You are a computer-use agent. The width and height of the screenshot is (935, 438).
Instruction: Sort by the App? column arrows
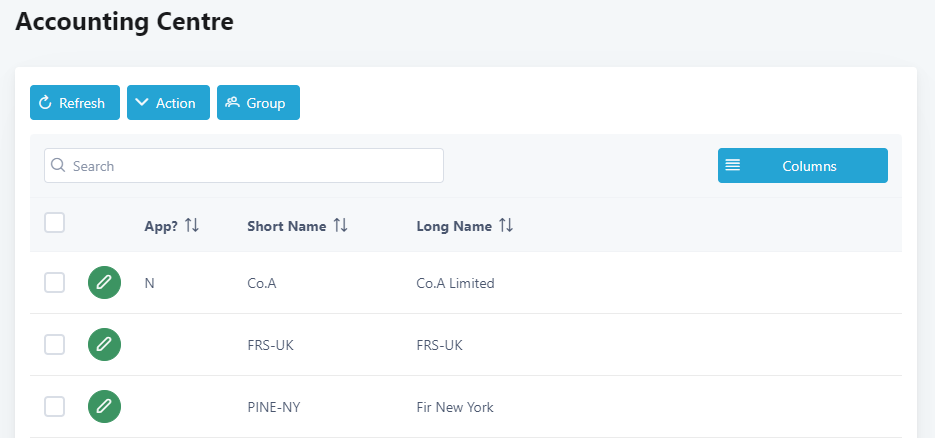click(192, 226)
